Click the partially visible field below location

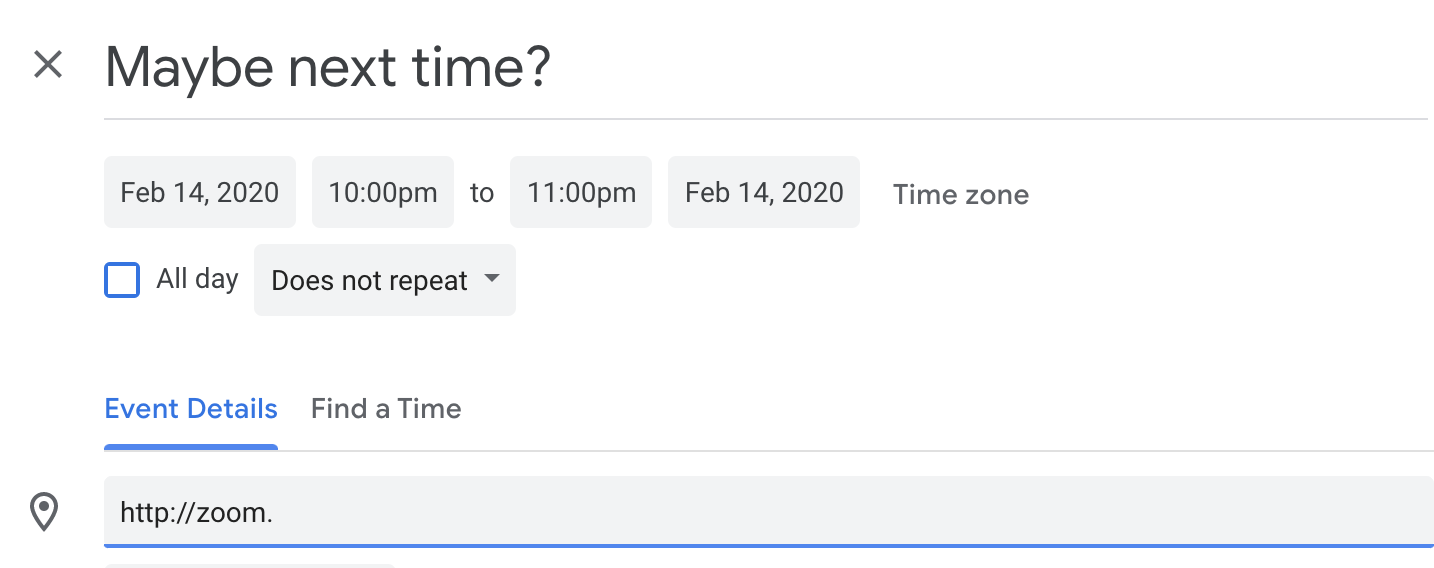250,565
